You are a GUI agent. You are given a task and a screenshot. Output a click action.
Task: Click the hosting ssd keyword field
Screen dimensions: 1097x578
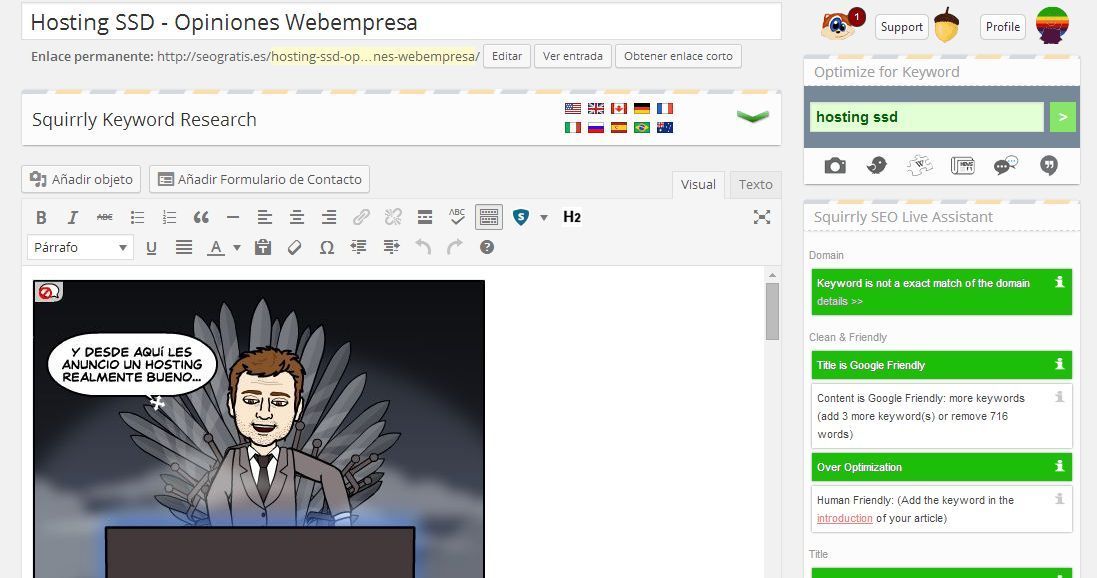926,117
